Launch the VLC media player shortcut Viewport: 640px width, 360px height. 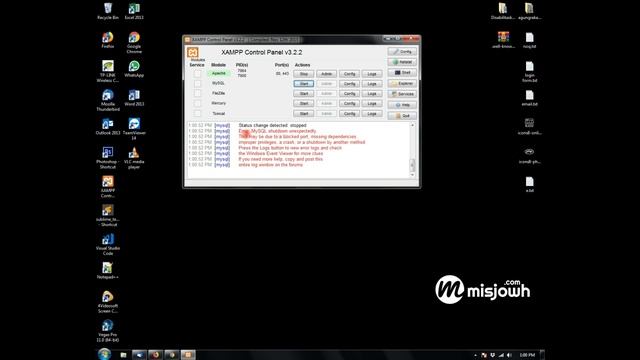click(x=134, y=158)
